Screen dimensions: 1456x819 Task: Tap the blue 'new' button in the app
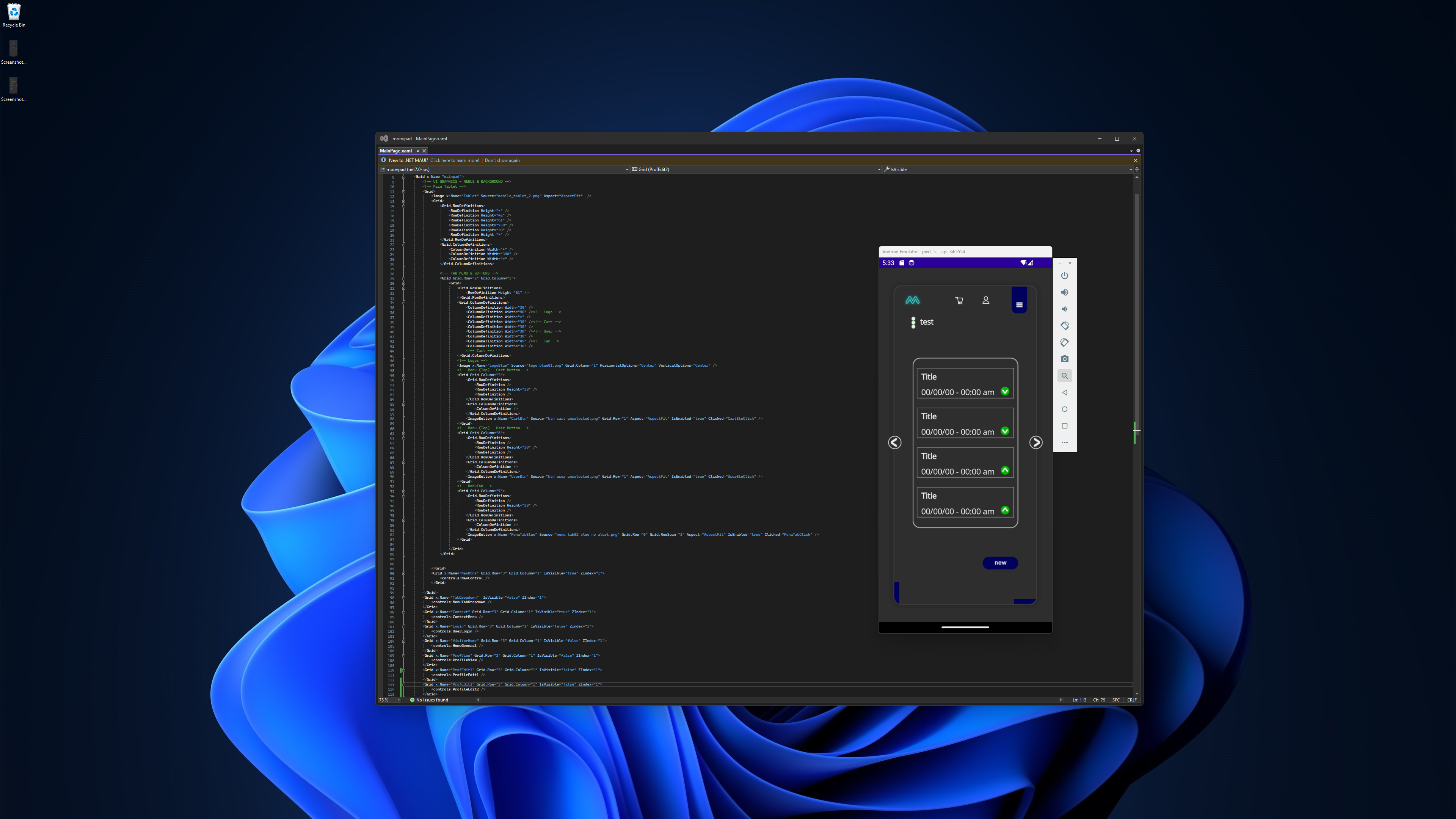(1001, 562)
